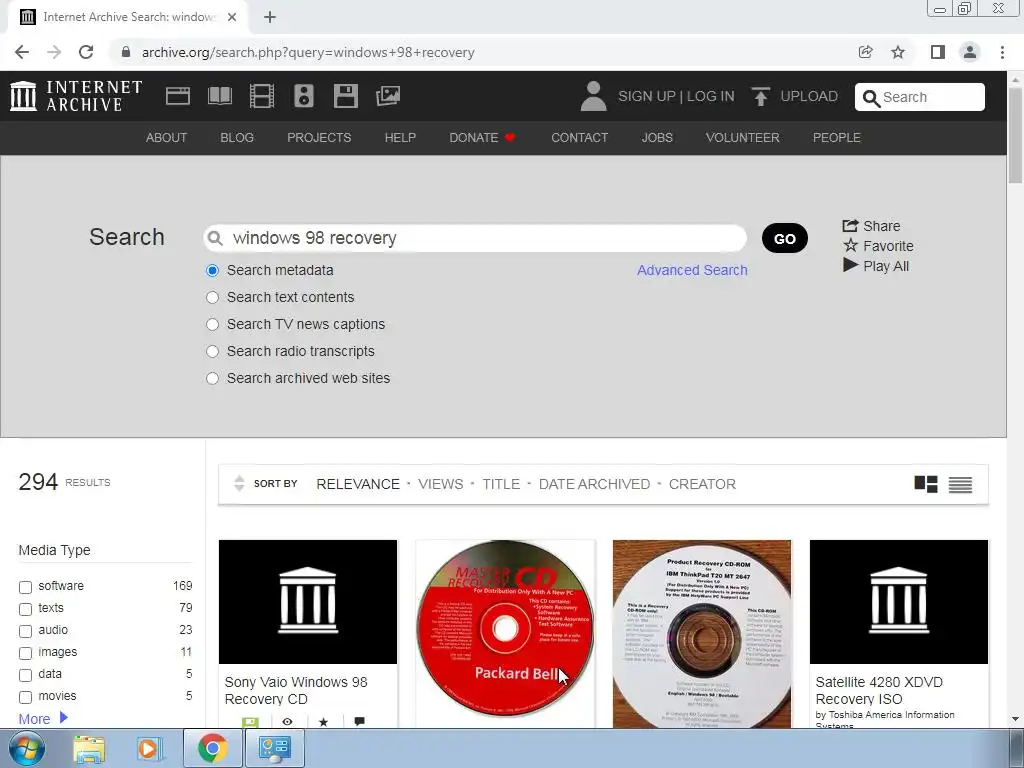The width and height of the screenshot is (1024, 768).
Task: Open Sony Vaio Windows 98 Recovery CD title
Action: pos(296,690)
